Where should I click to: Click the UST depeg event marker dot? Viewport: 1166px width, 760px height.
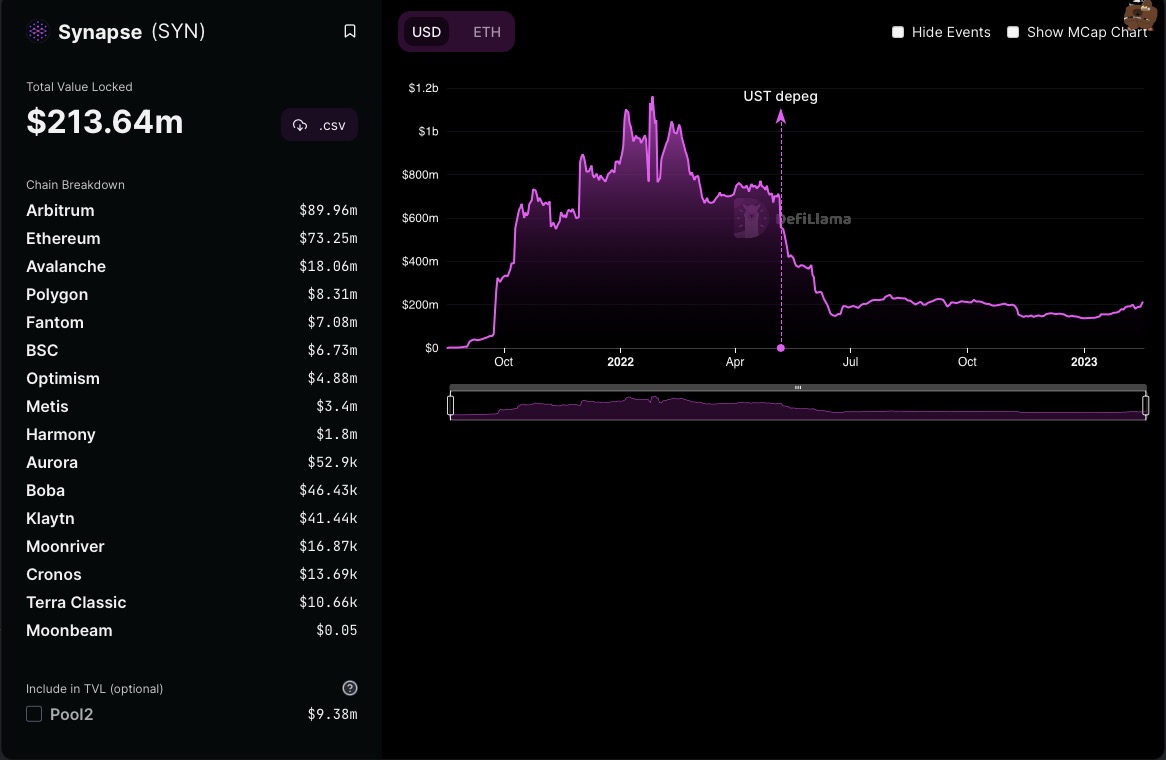click(x=781, y=348)
